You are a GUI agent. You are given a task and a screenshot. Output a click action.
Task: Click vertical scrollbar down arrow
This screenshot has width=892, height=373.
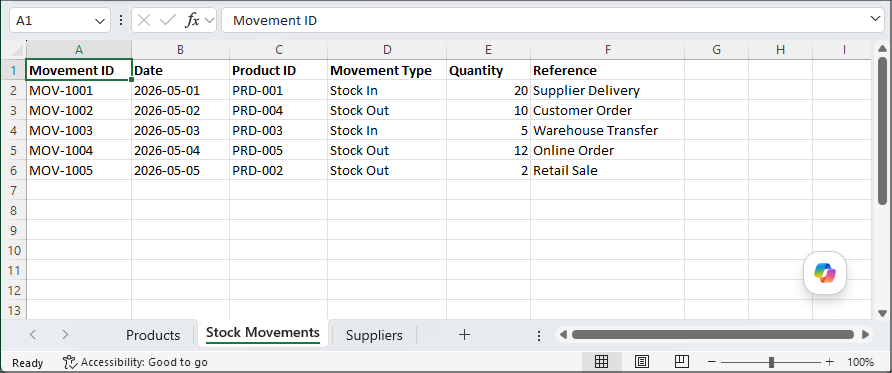(882, 313)
